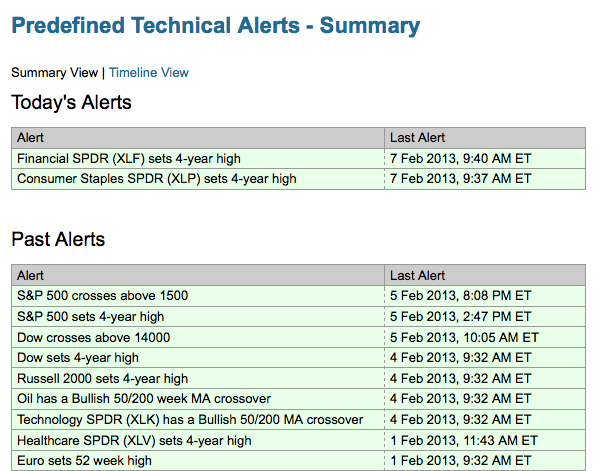Select the Financial SPDR (XLF) sets 4-year high row
Screen dimensions: 608x471
pos(298,159)
